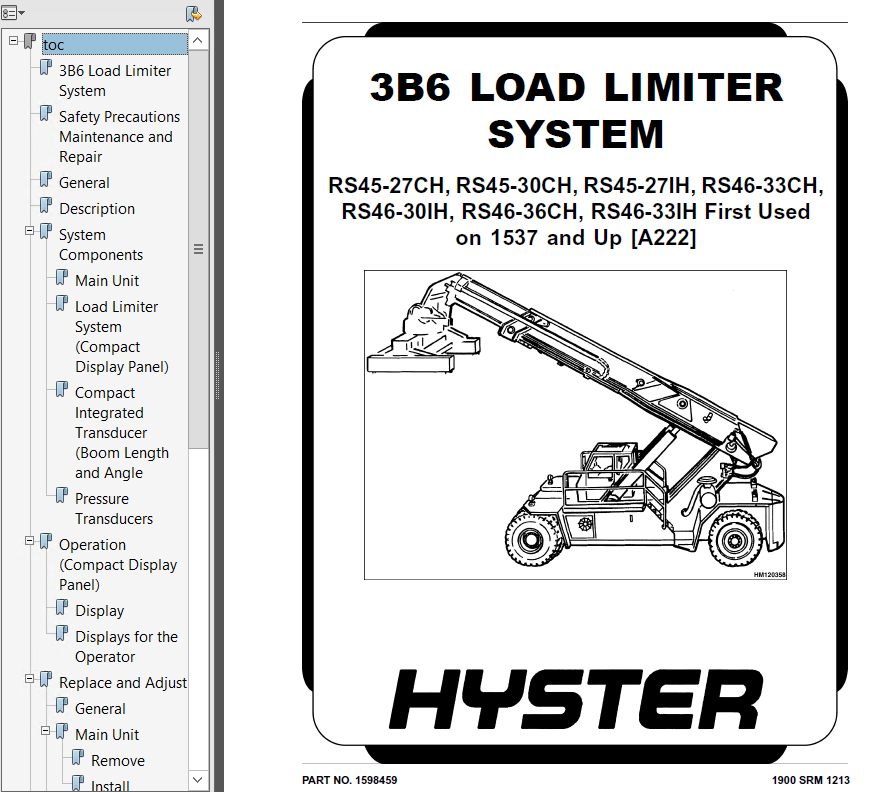This screenshot has width=882, height=792.
Task: Click the HYSTER logo on the cover
Action: pos(575,699)
